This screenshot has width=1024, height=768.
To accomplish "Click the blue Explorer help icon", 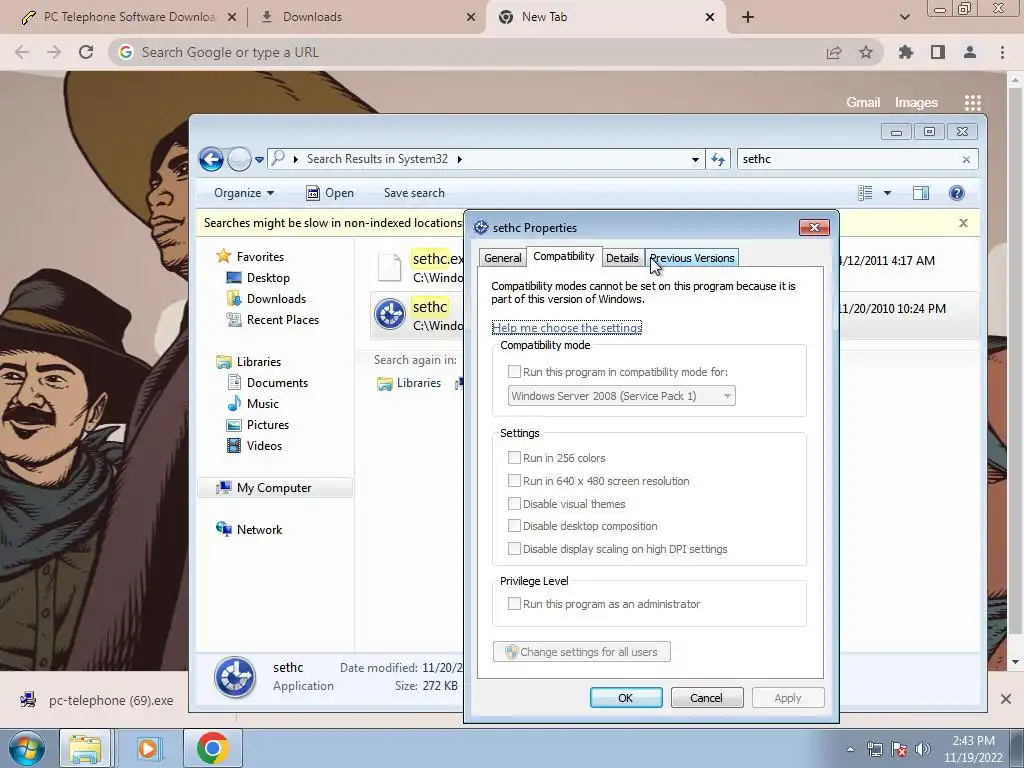I will click(957, 193).
